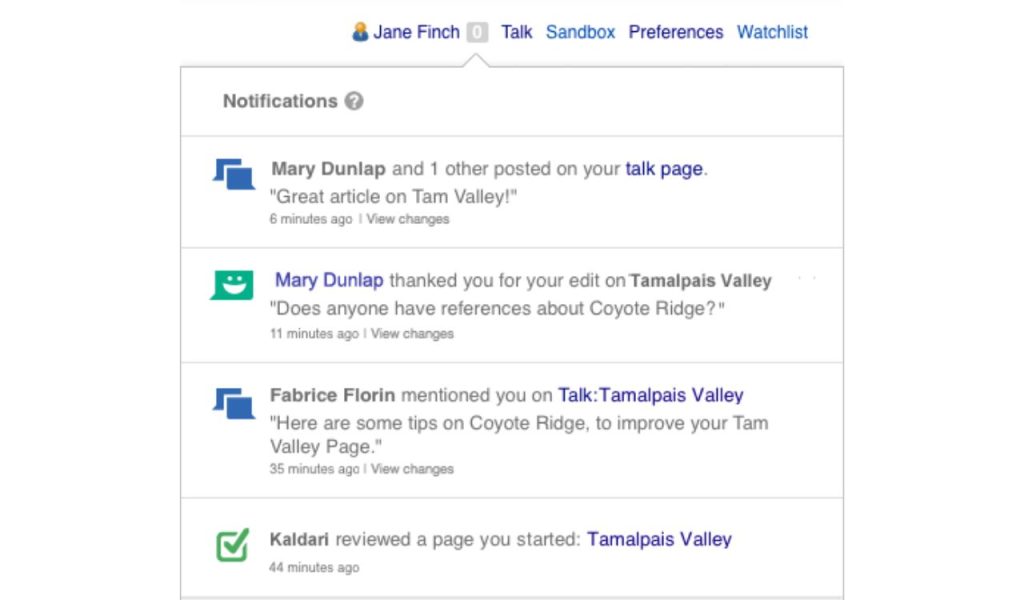
Task: Select the notification count badge showing 0
Action: [x=476, y=32]
